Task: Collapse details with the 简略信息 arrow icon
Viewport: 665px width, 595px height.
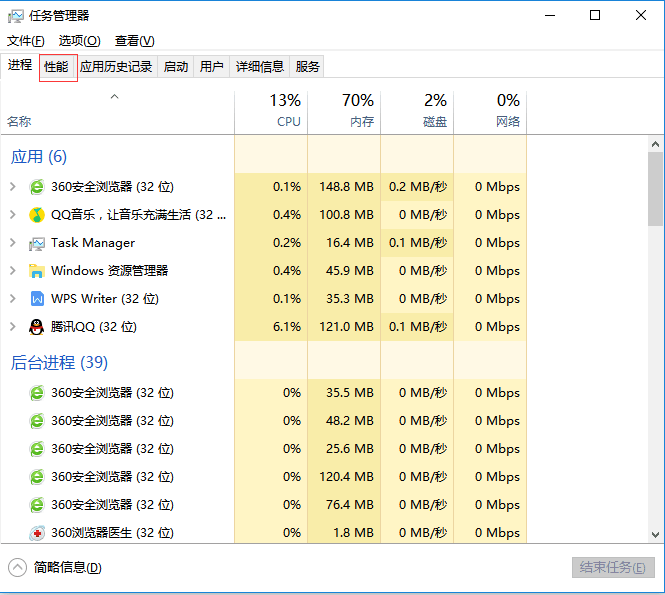Action: pos(17,567)
